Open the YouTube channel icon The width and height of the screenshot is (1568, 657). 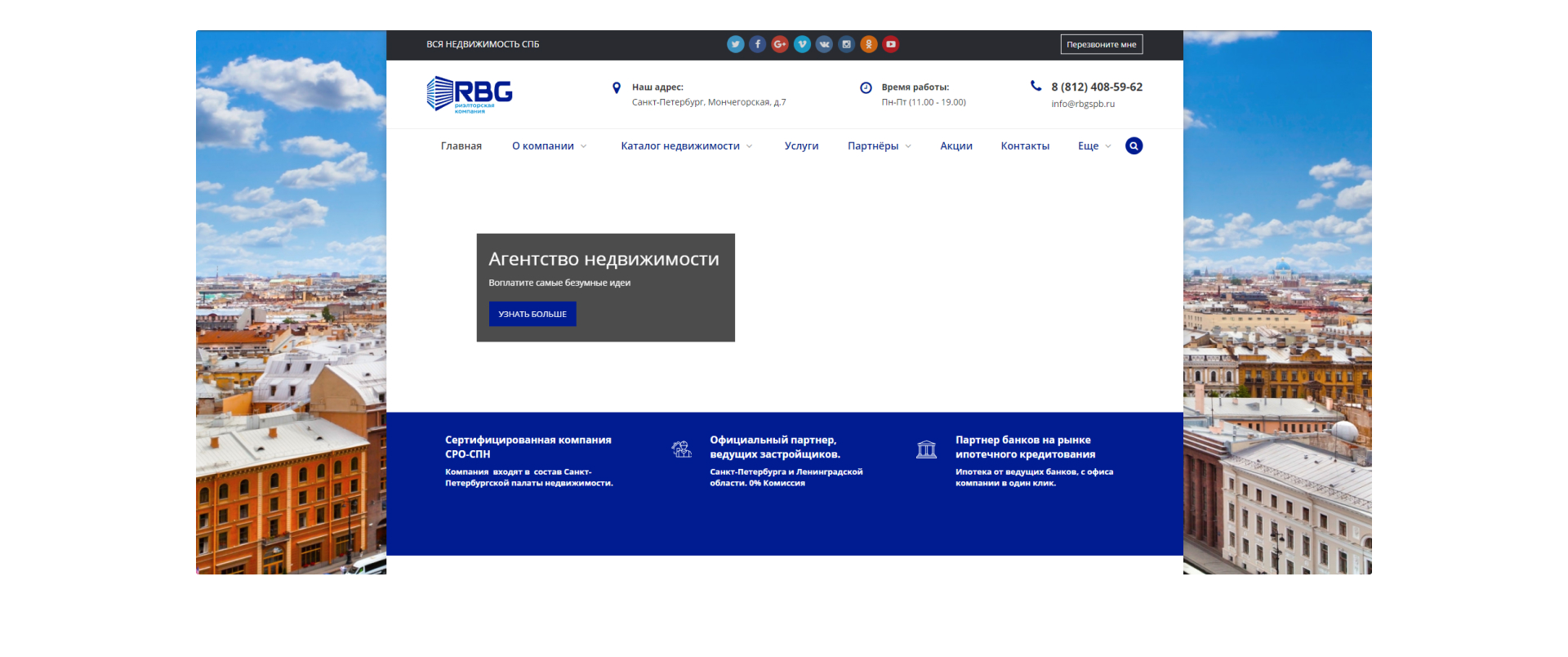(891, 44)
